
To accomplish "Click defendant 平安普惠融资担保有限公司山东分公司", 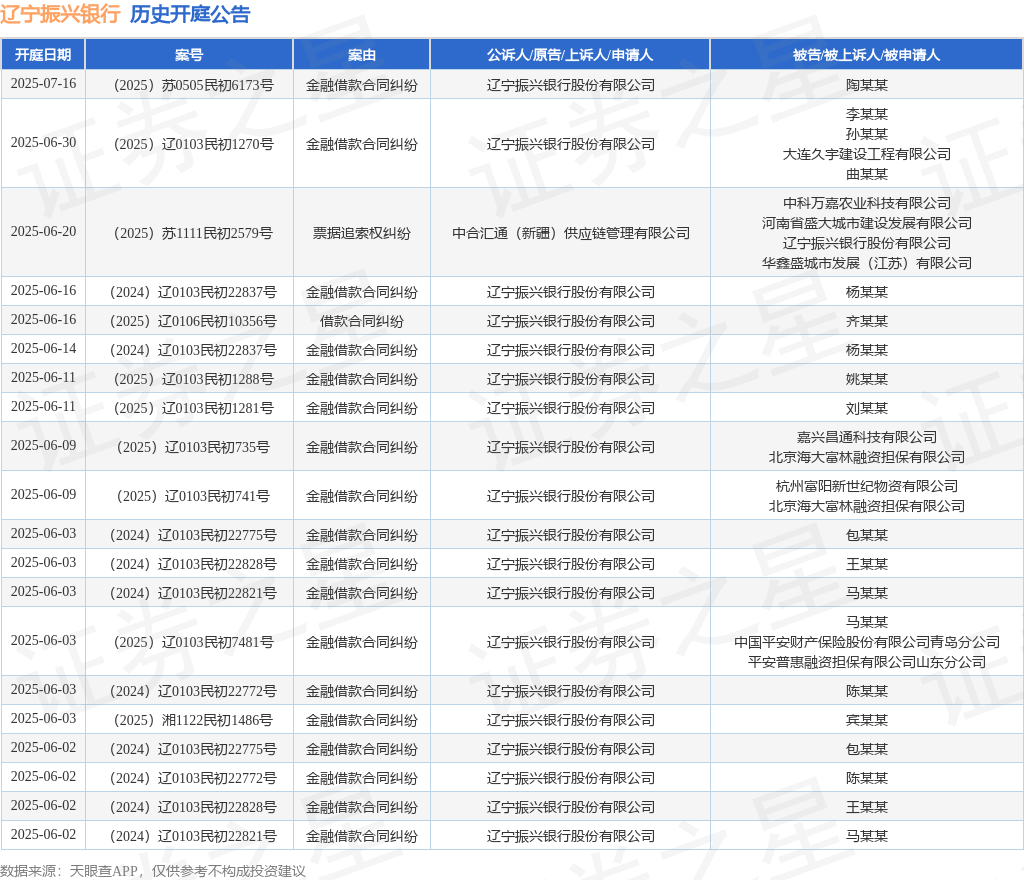I will 867,662.
